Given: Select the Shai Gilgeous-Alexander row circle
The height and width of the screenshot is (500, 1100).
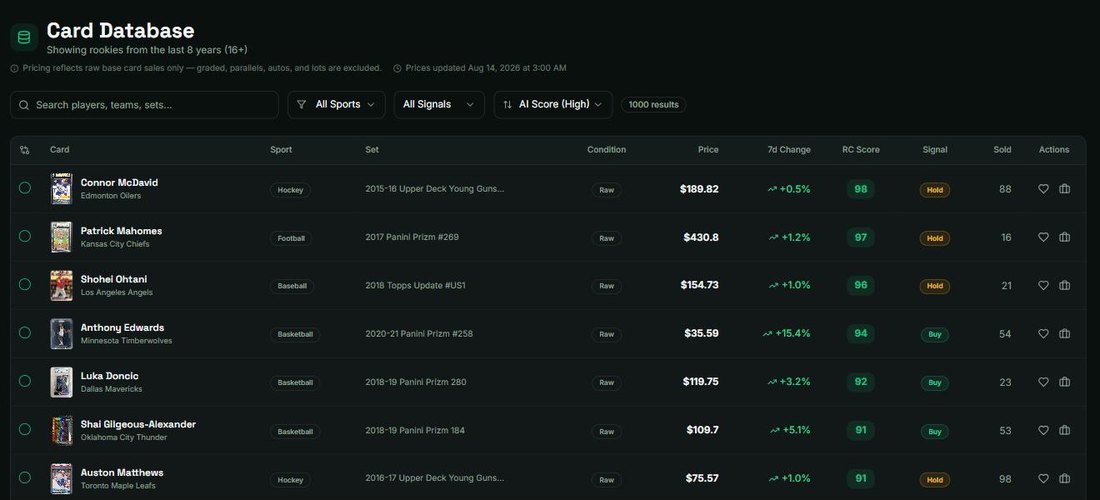Looking at the screenshot, I should (25, 429).
